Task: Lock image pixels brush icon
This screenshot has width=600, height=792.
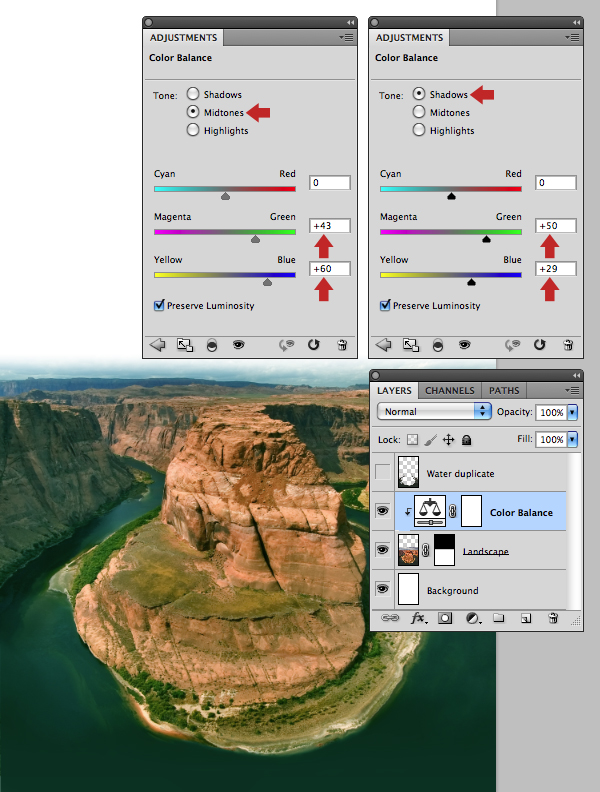Action: 430,439
